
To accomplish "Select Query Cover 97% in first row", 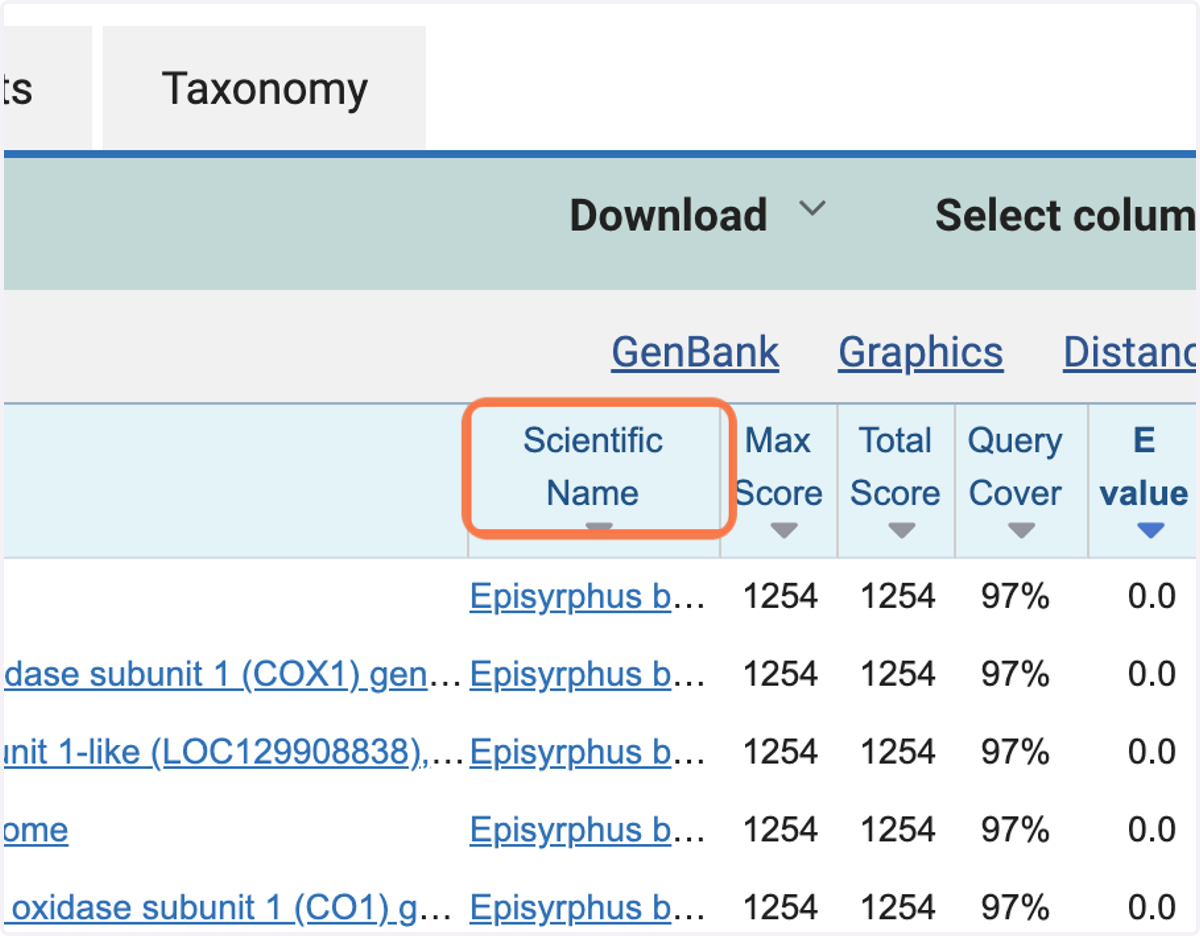I will (x=1015, y=597).
